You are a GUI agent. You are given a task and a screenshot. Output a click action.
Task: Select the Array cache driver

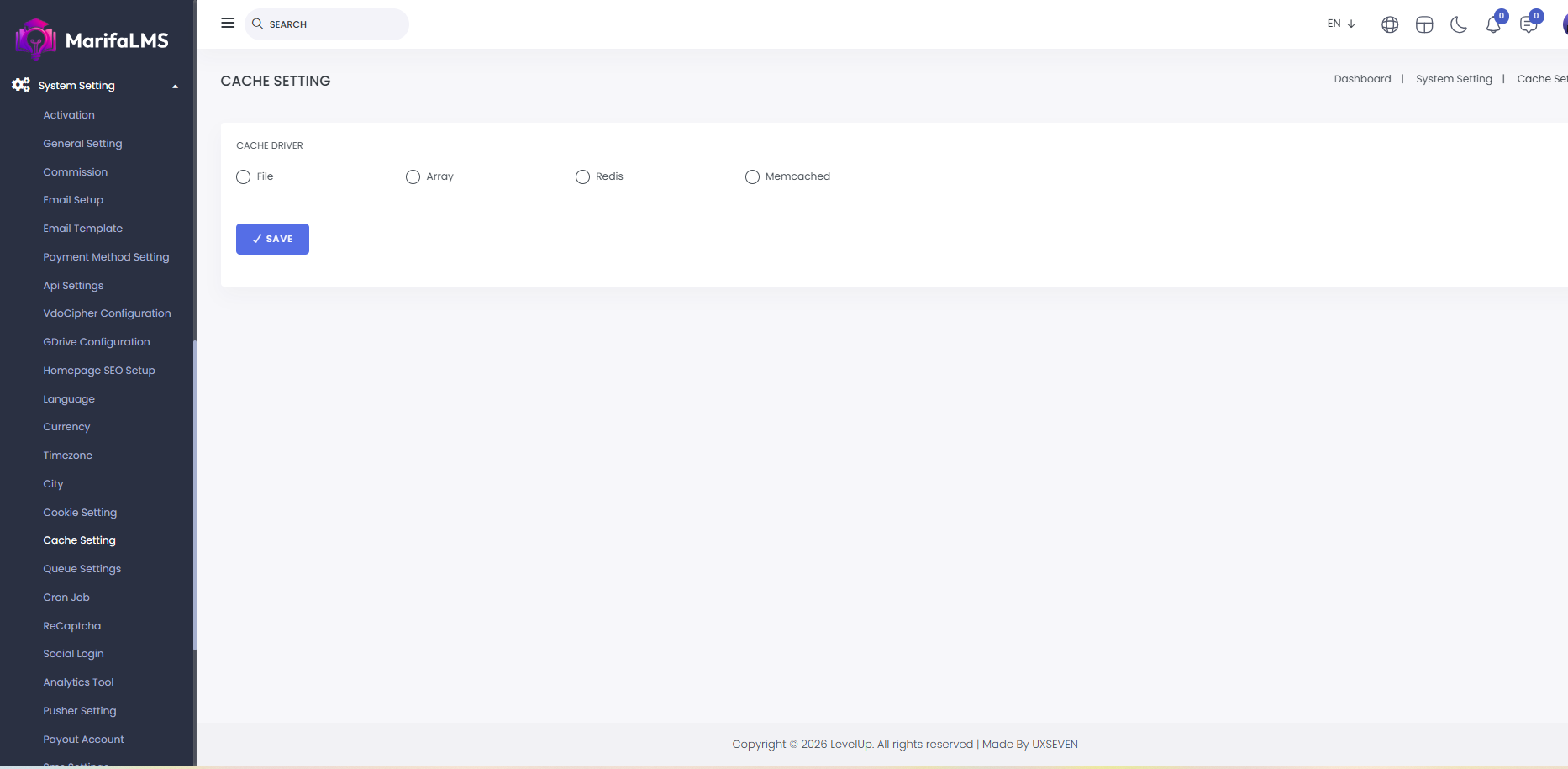413,176
